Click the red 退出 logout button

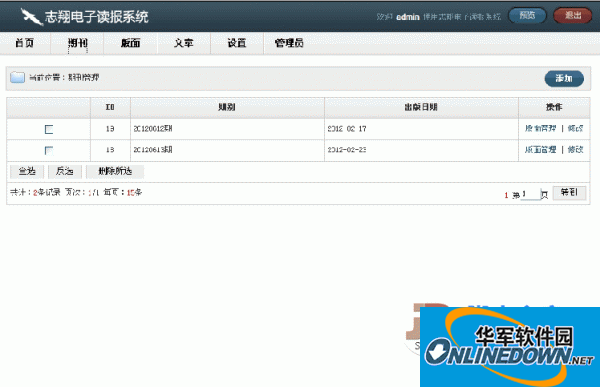tap(573, 16)
